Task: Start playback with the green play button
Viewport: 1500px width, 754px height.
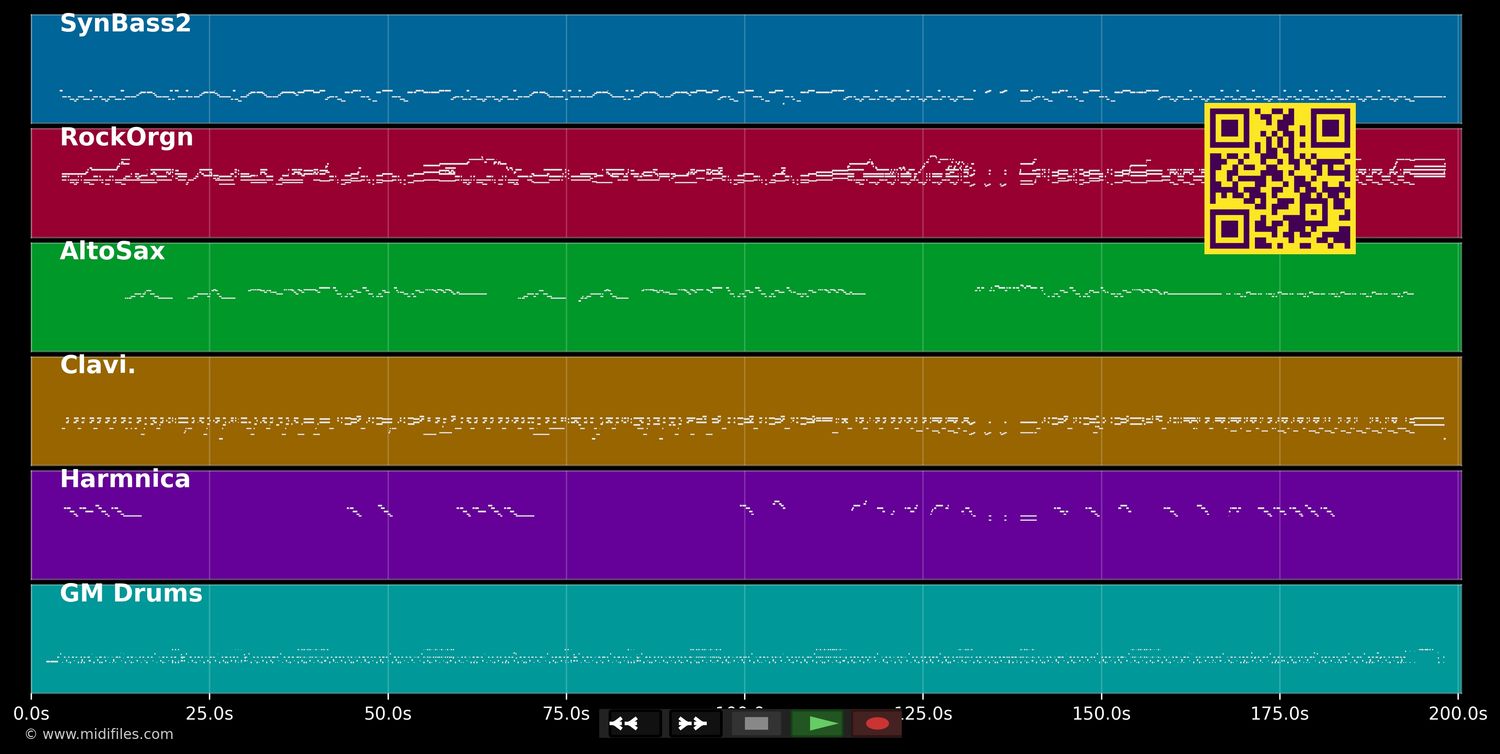Action: click(x=817, y=723)
